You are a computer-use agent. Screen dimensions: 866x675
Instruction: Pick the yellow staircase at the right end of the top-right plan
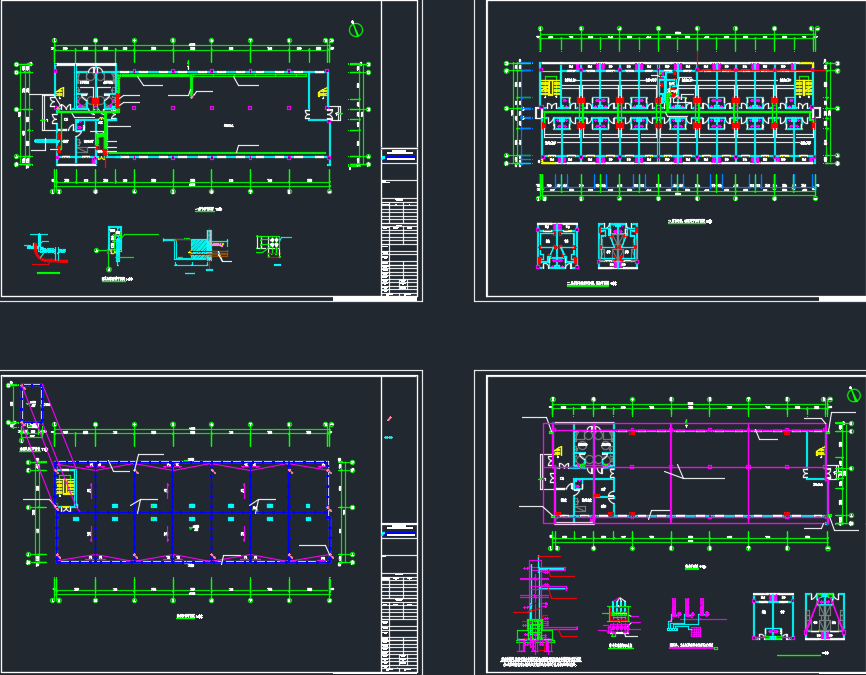[804, 87]
